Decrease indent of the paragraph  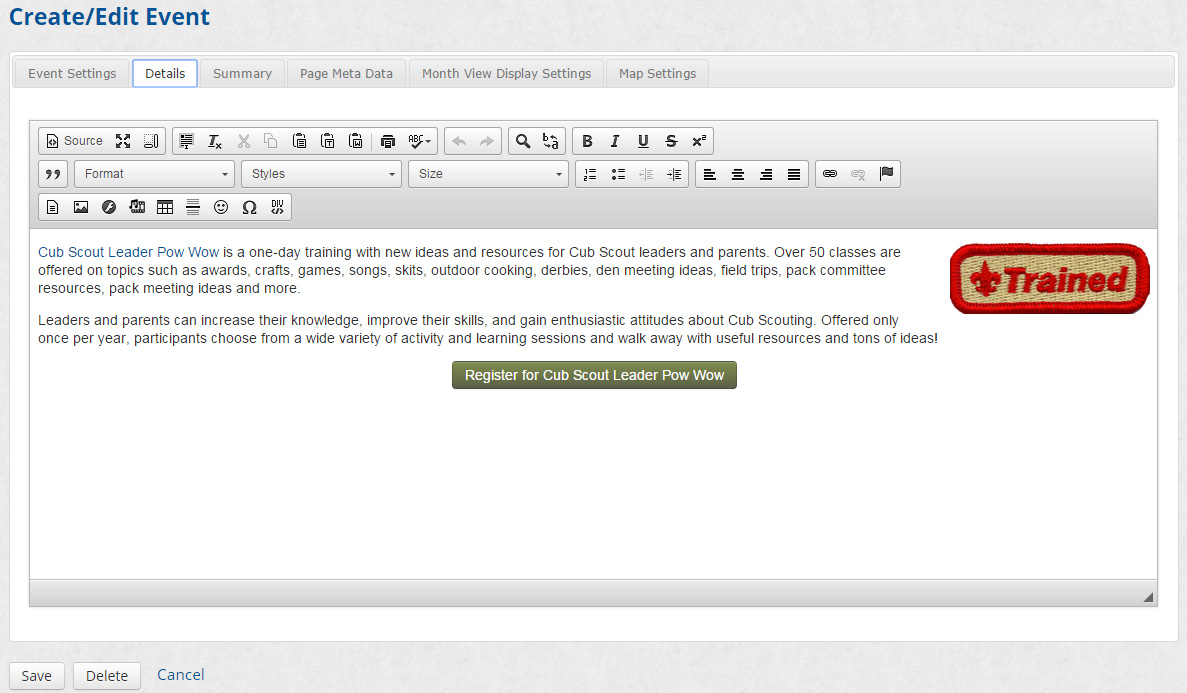646,174
